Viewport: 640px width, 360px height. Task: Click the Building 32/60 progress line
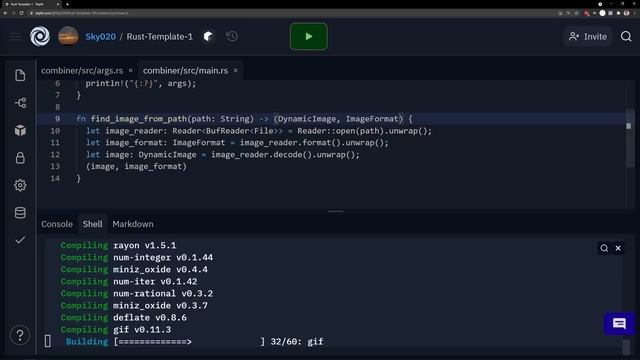[x=194, y=342]
